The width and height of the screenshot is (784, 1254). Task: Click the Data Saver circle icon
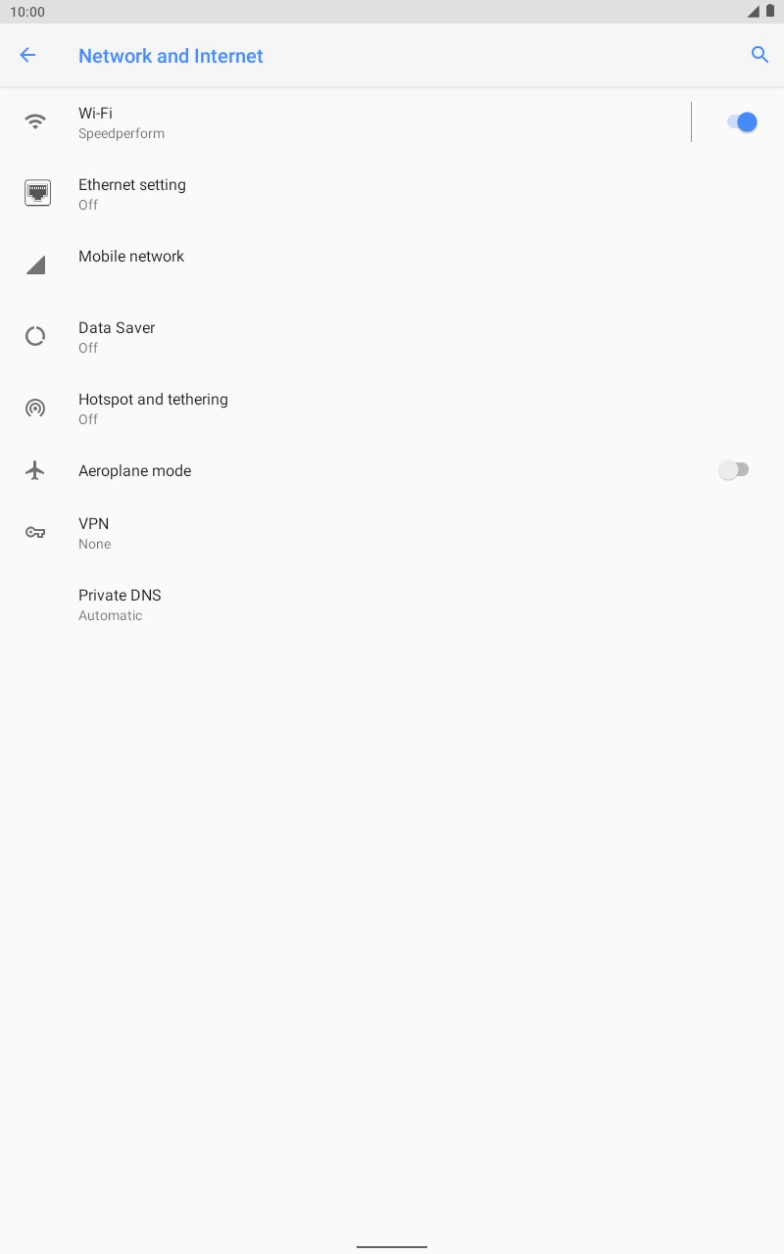coord(36,336)
